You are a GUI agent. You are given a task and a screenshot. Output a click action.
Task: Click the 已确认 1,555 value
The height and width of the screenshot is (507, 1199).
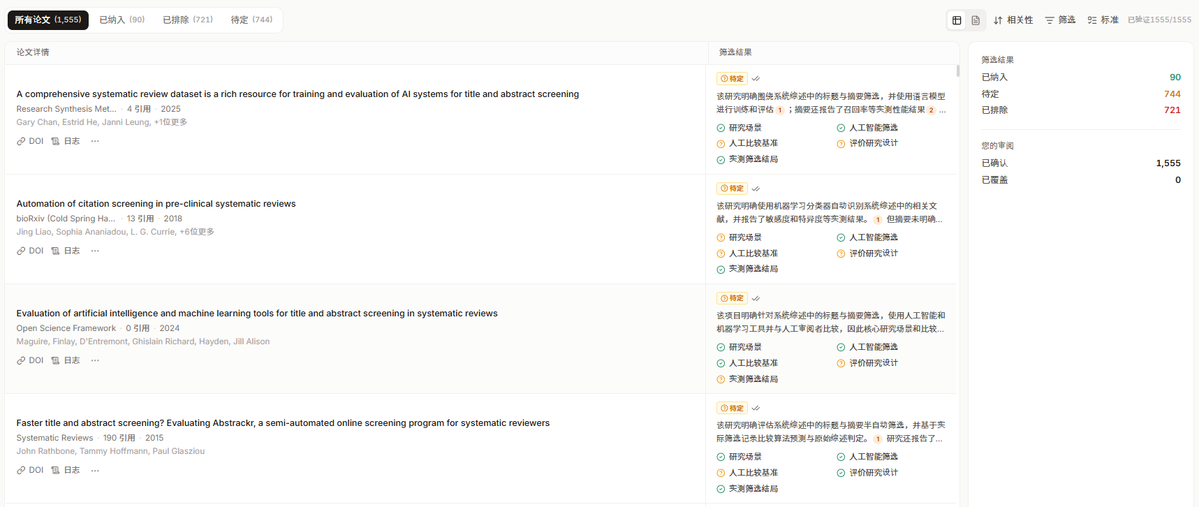click(1168, 163)
